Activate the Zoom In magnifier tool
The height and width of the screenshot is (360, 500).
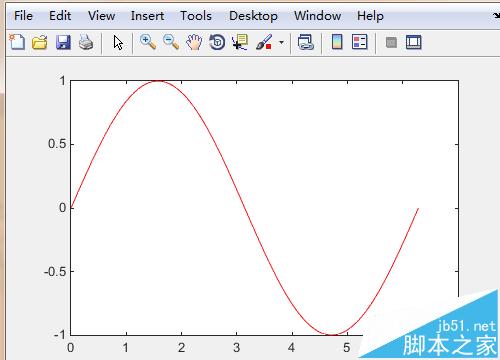pos(148,42)
